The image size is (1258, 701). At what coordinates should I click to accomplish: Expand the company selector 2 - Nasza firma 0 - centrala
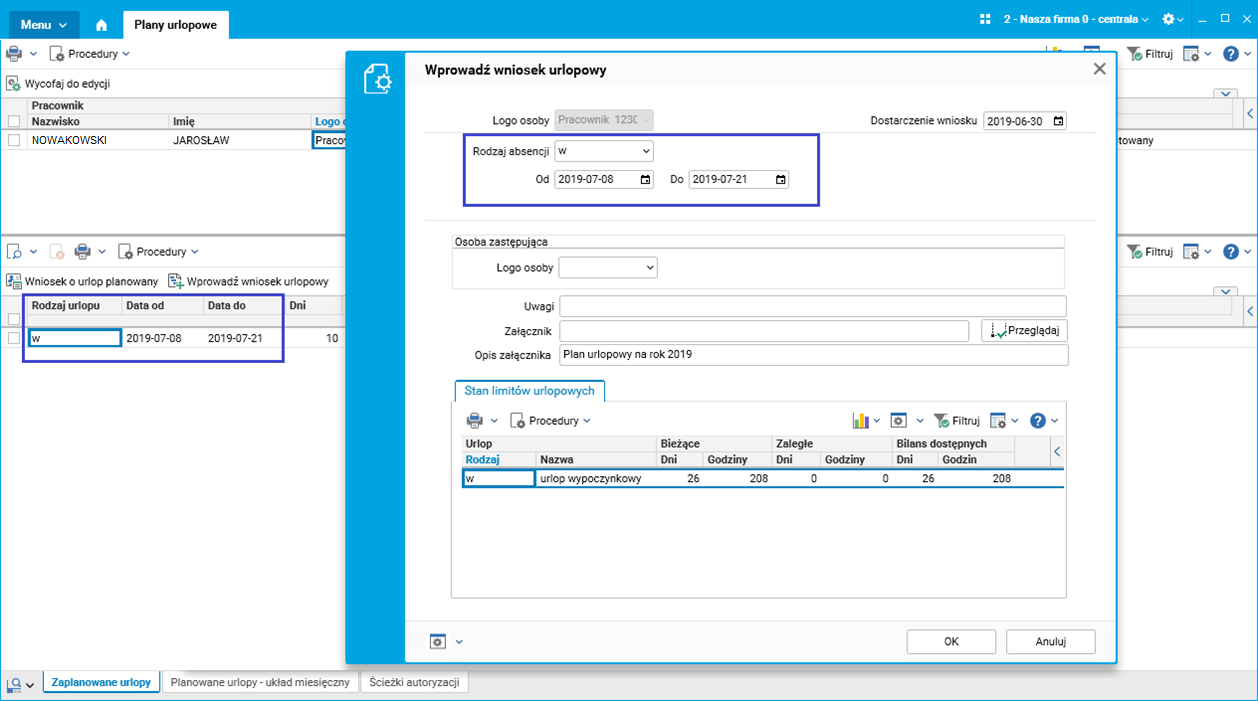point(1076,19)
